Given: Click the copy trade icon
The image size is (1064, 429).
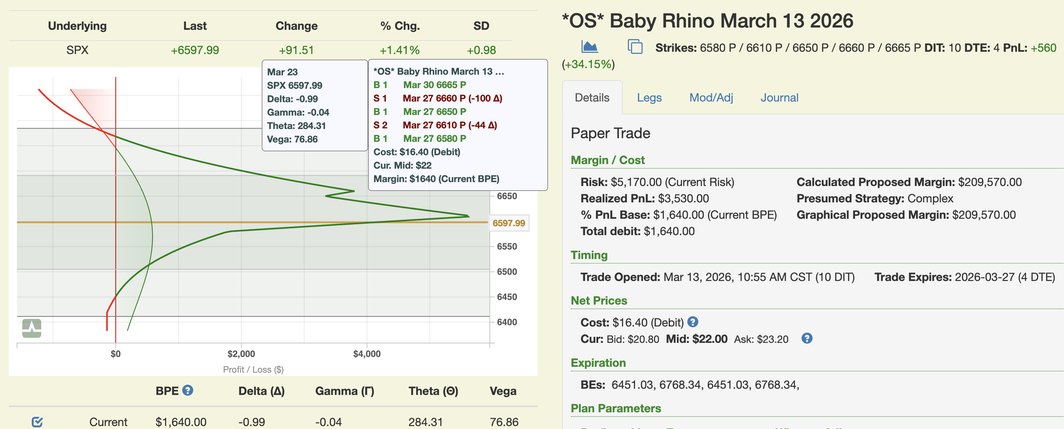Looking at the screenshot, I should point(635,47).
